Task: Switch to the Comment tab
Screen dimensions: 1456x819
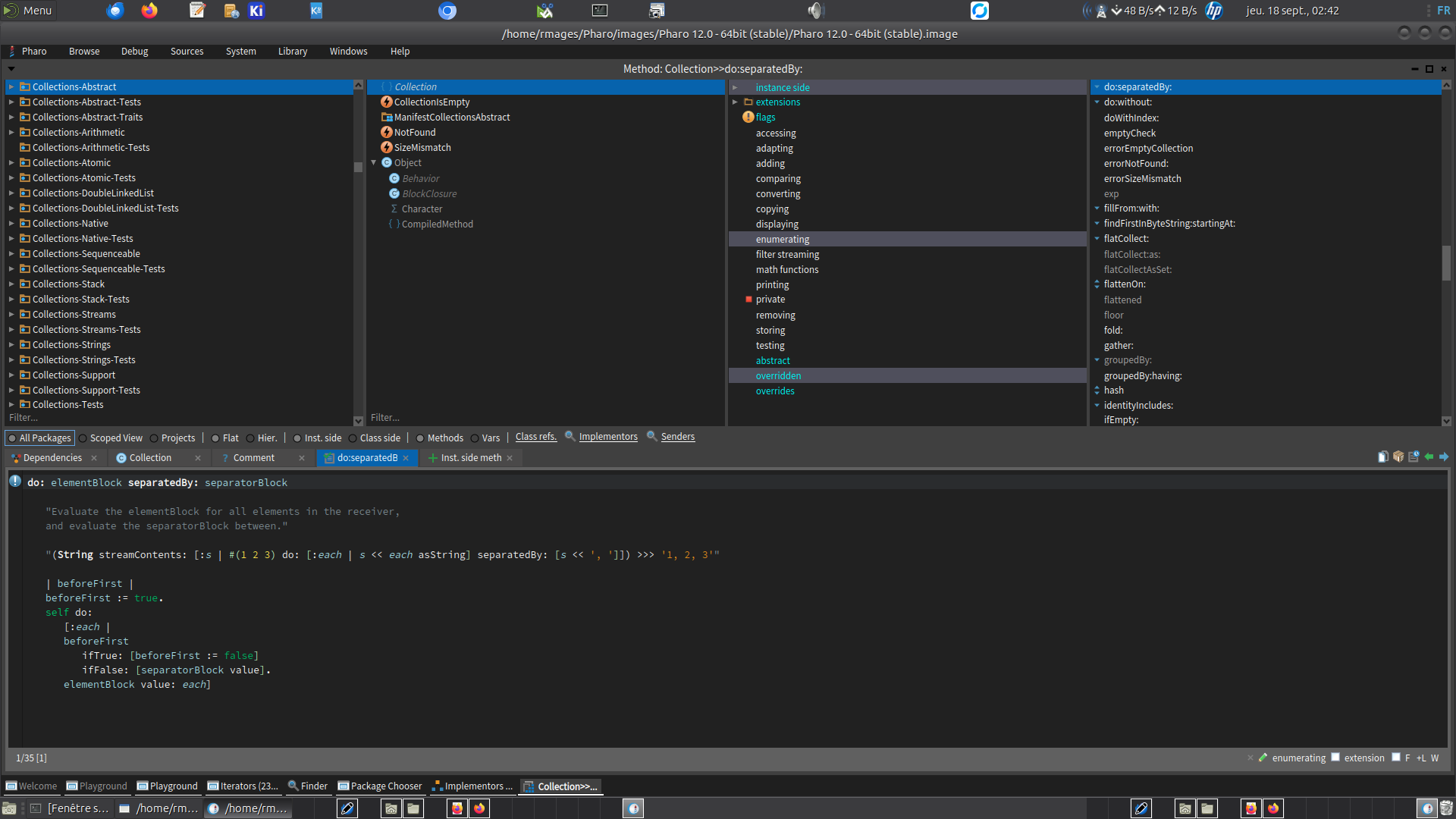Action: (x=253, y=458)
